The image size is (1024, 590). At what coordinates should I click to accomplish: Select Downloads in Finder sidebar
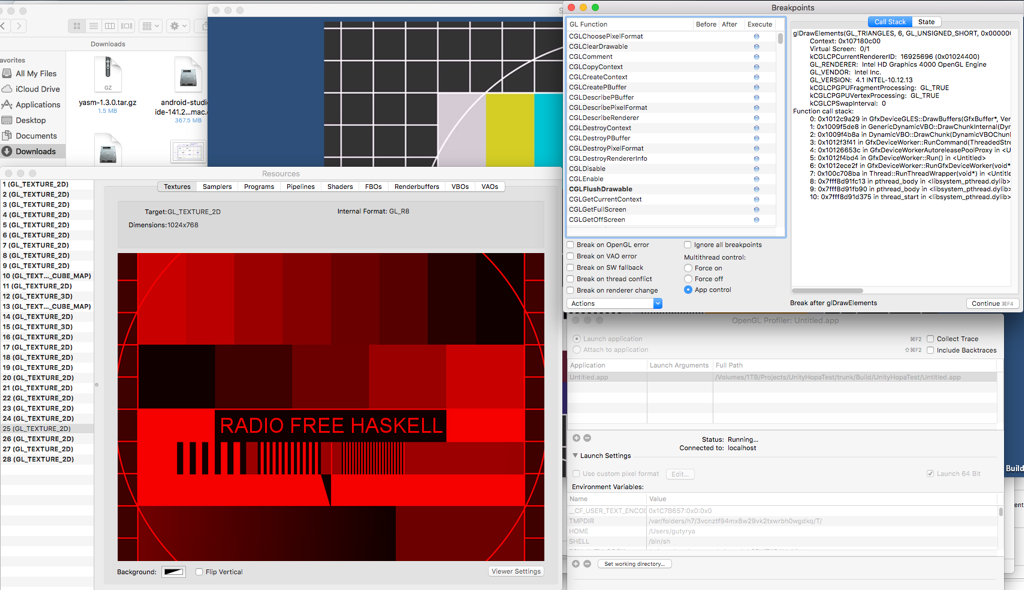[33, 151]
